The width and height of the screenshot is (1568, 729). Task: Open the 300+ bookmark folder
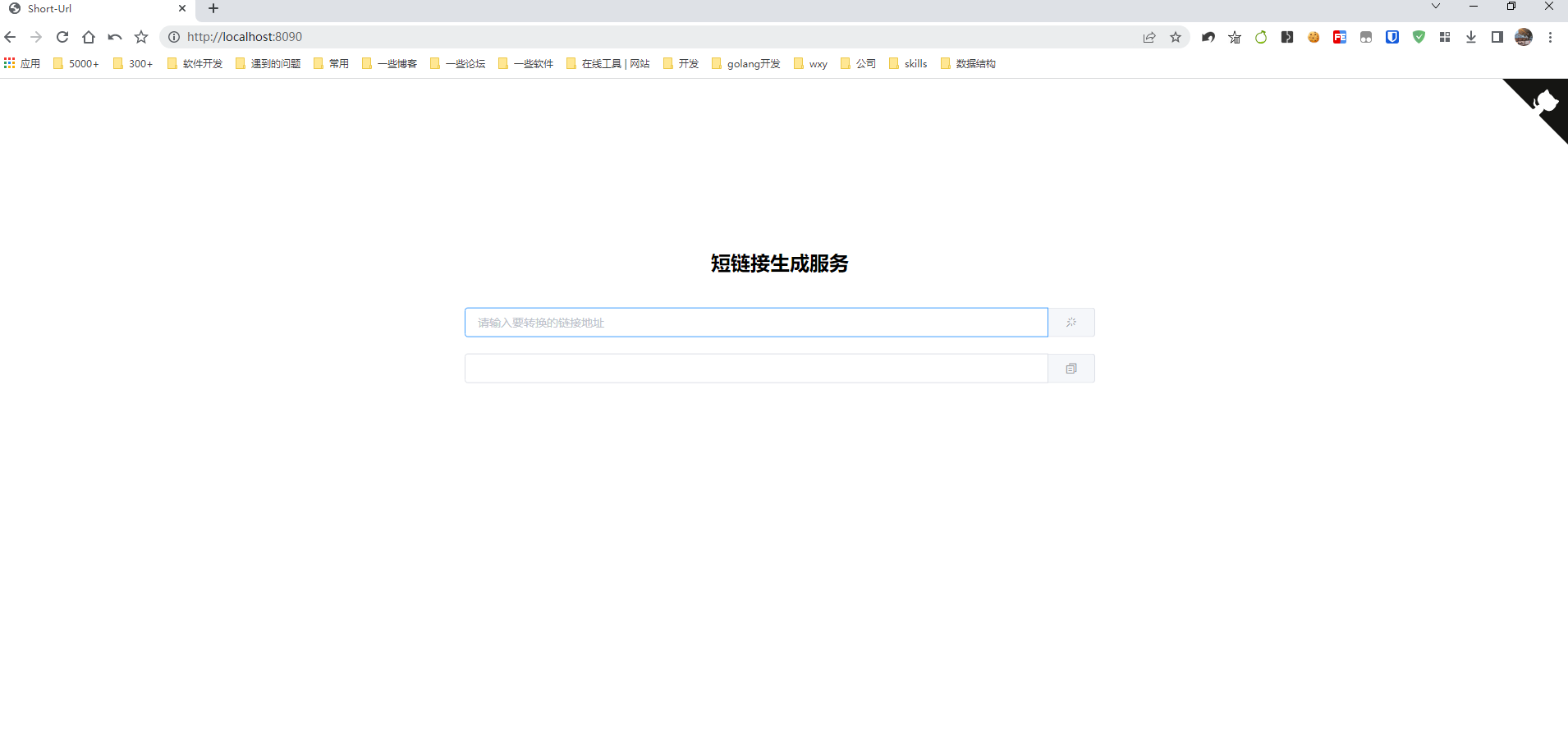click(133, 63)
